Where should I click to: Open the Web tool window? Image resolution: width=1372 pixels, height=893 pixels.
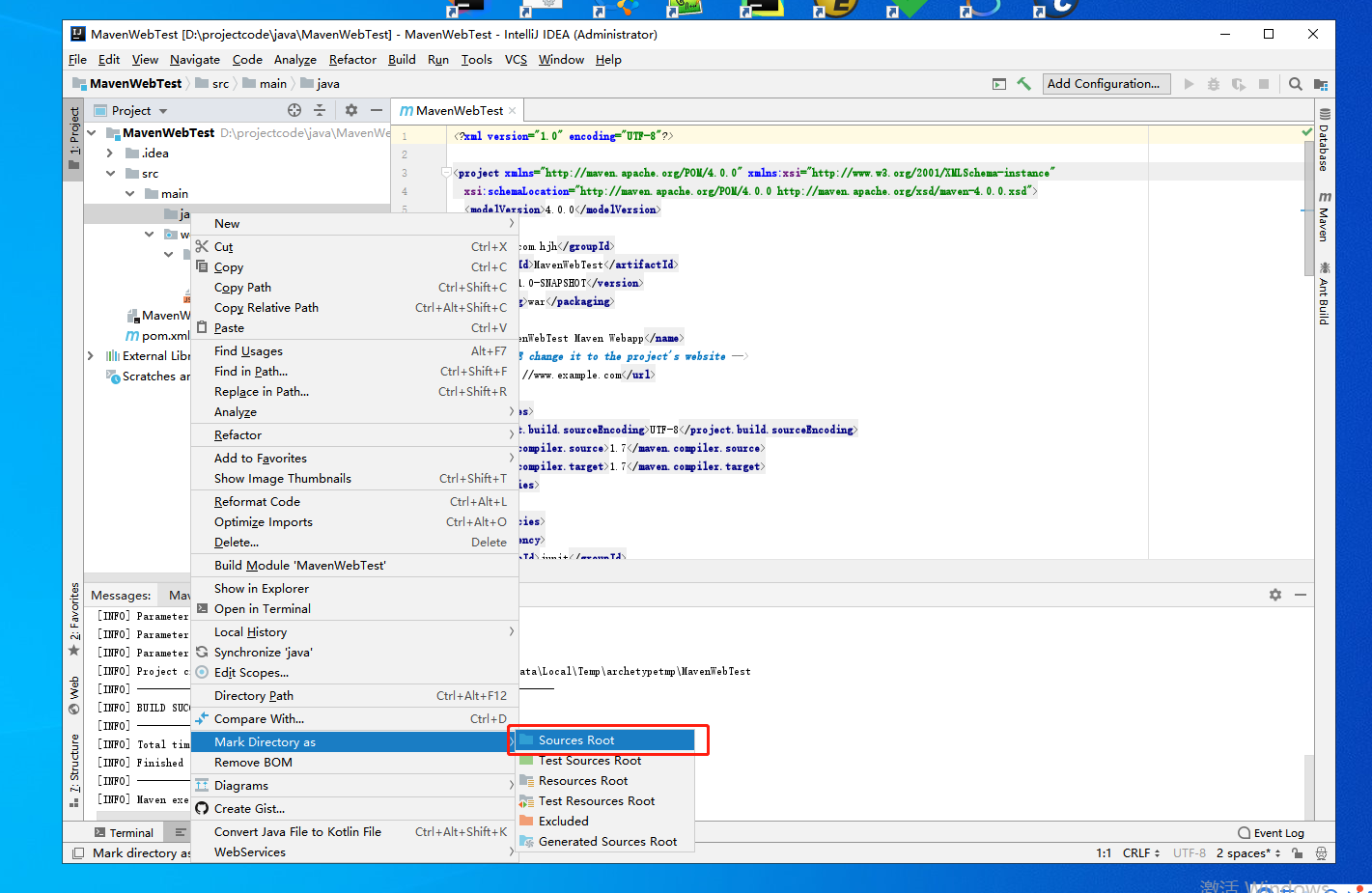[73, 695]
